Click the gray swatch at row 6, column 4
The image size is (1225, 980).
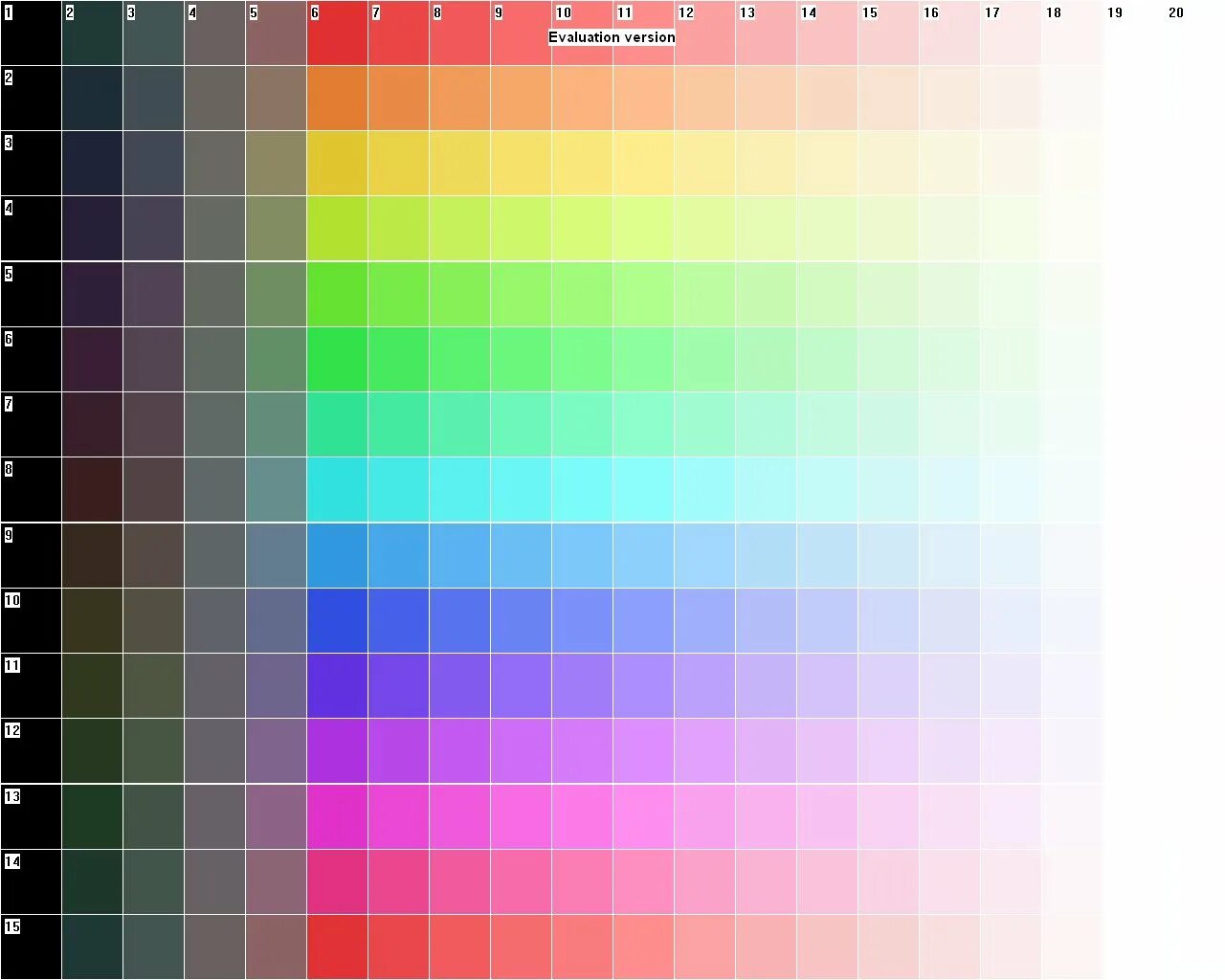point(214,359)
